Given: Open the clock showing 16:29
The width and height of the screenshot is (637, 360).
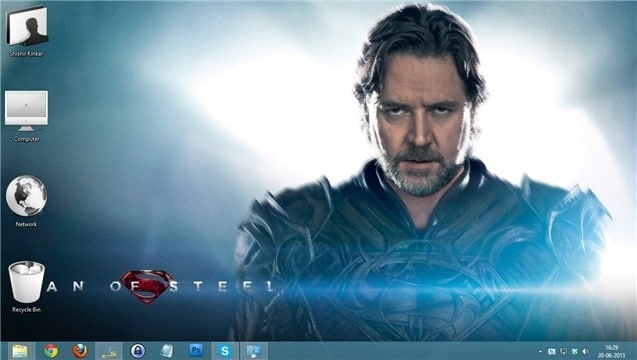Looking at the screenshot, I should click(x=611, y=348).
